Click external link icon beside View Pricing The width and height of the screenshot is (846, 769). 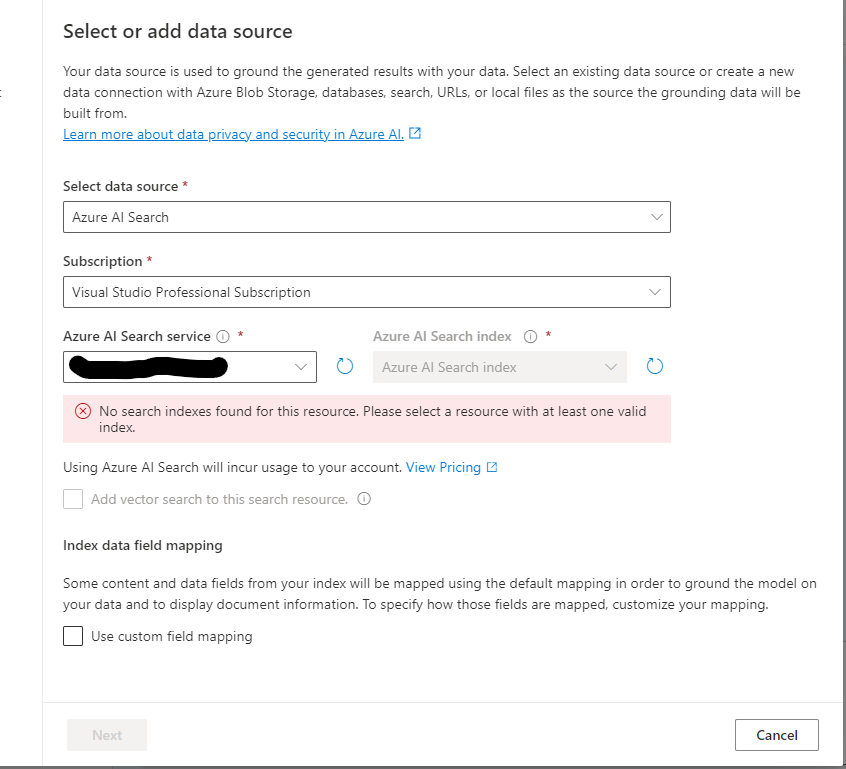click(x=492, y=467)
